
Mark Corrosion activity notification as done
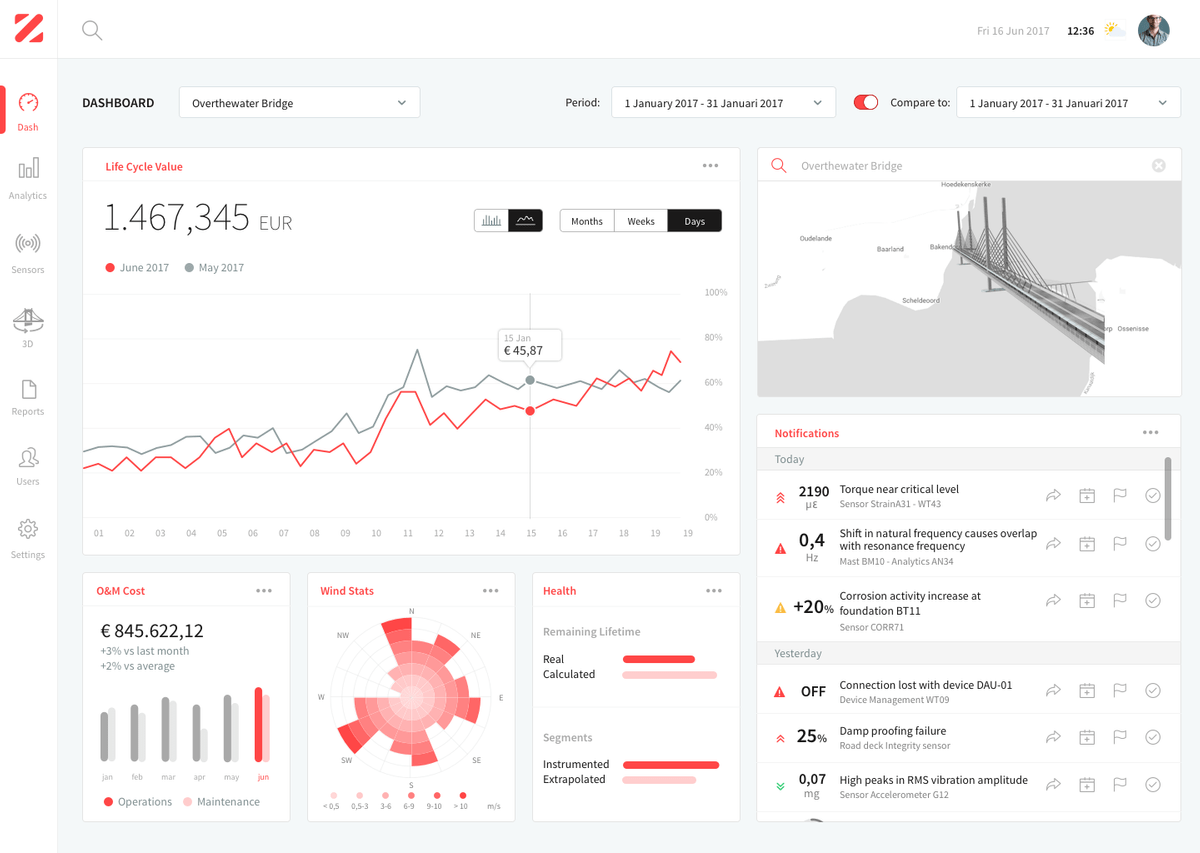point(1152,601)
